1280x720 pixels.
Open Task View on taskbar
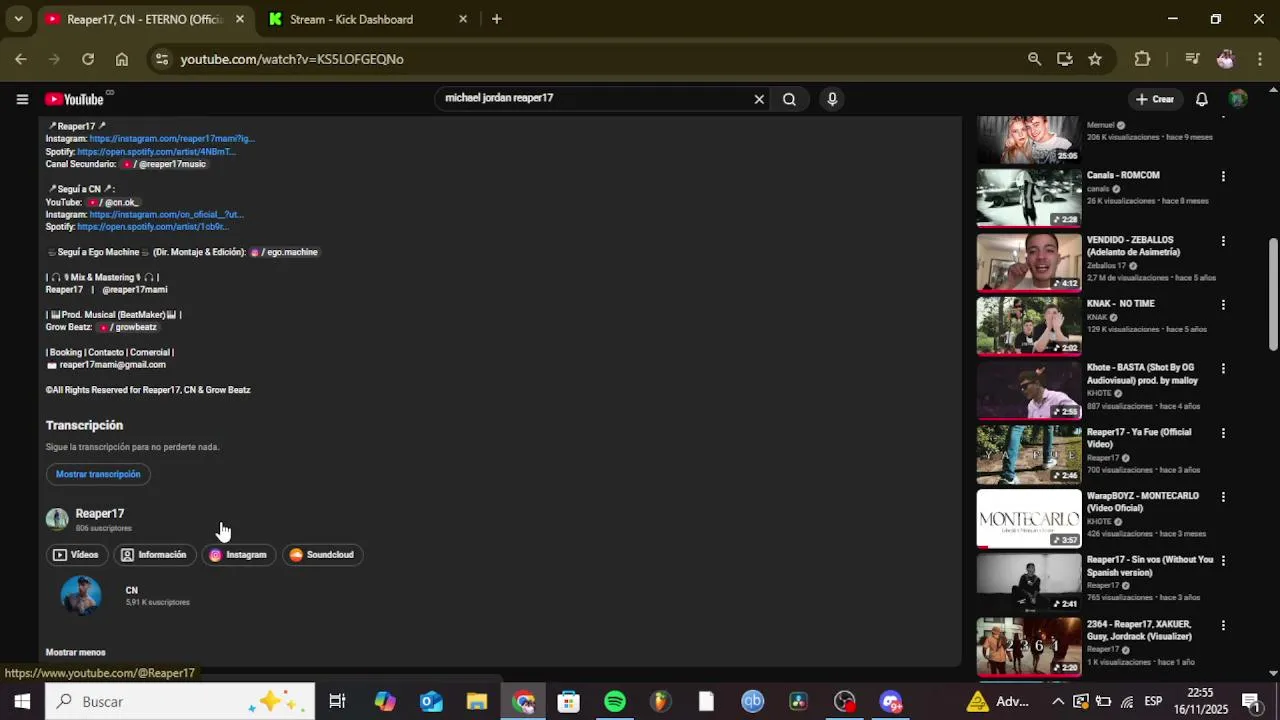337,701
